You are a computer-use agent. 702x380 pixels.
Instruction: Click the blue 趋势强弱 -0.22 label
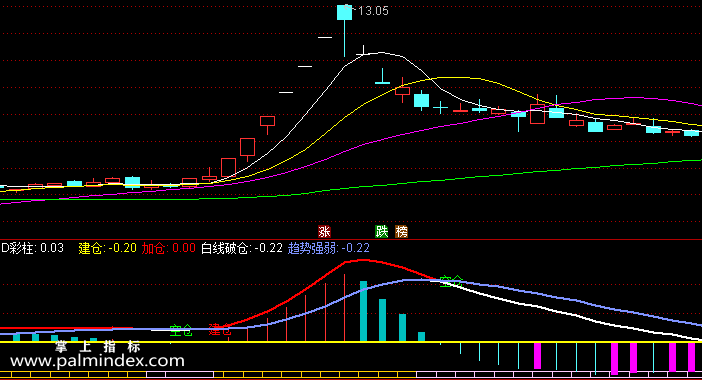tap(329, 248)
